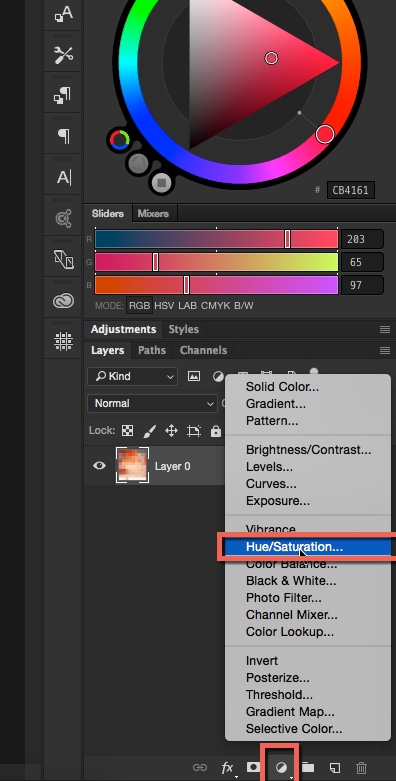The image size is (396, 781).
Task: Switch slider mode to CMYK
Action: pos(215,305)
